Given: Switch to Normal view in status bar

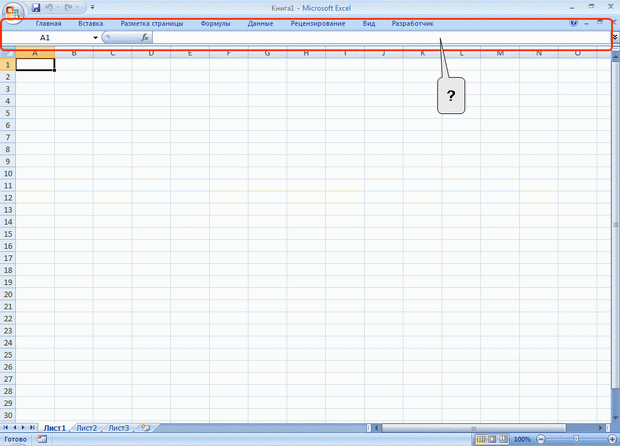Looking at the screenshot, I should [481, 439].
